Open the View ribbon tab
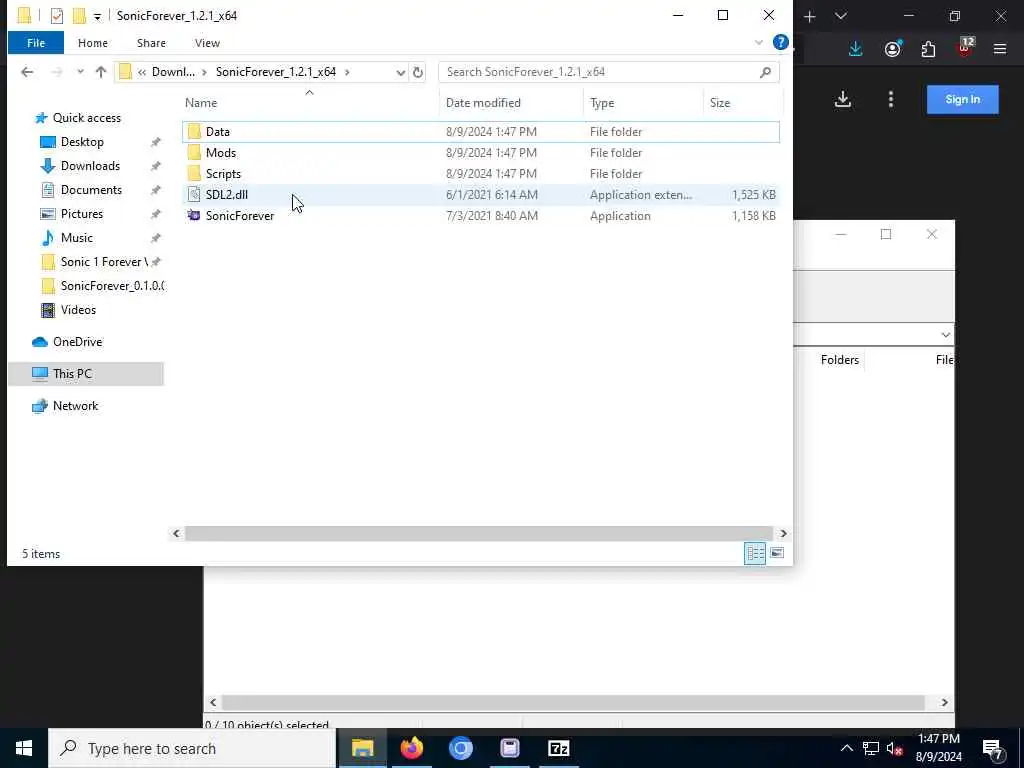 207,43
